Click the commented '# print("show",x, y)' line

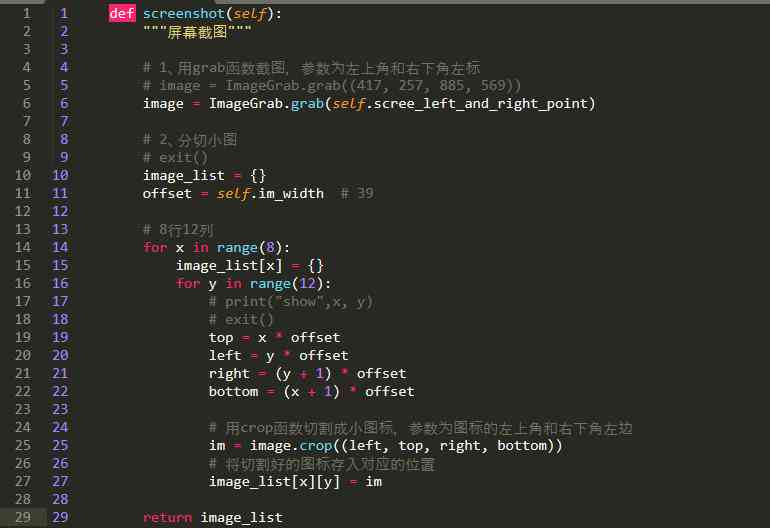291,302
